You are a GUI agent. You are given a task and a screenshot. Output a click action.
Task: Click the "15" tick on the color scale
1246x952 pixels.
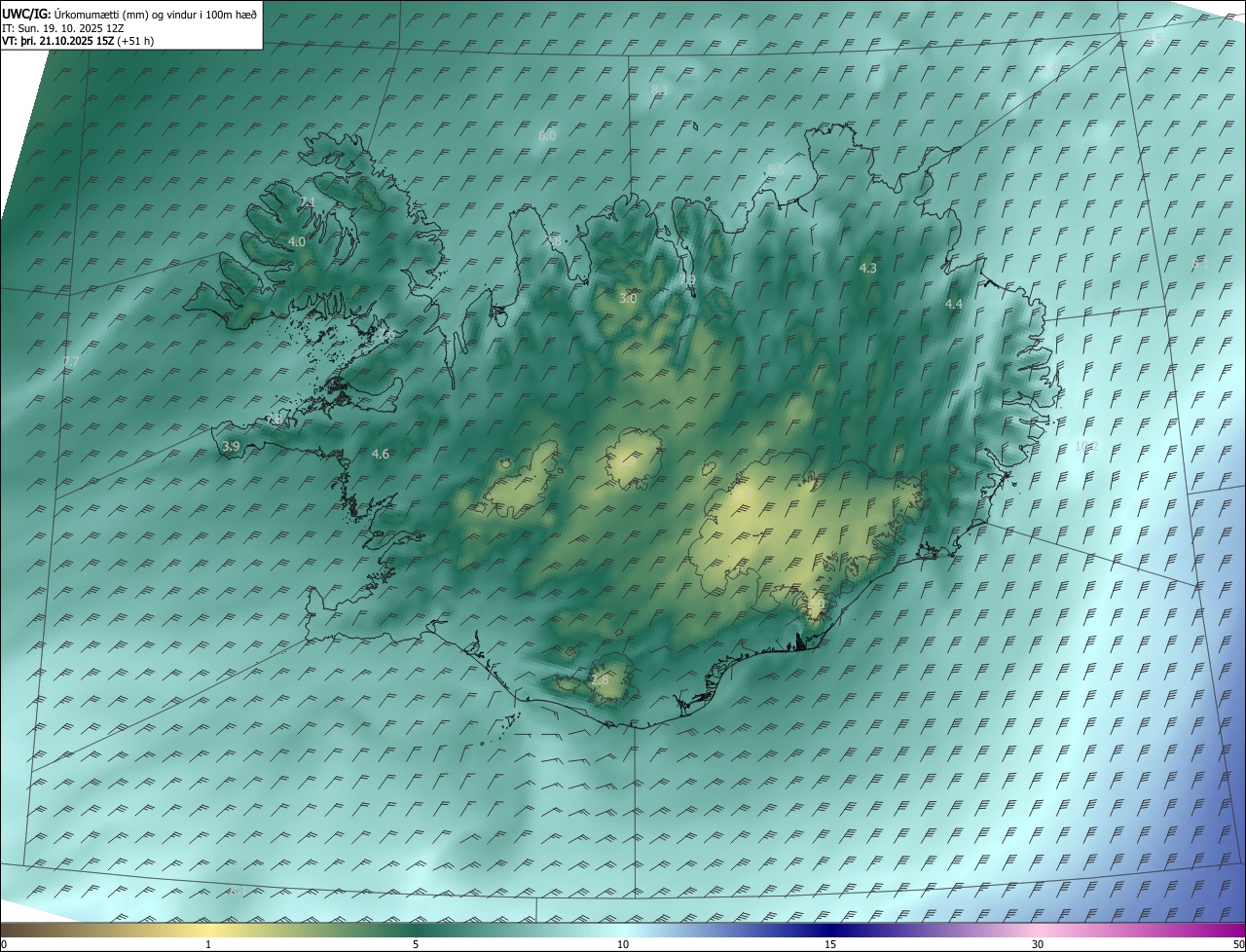(830, 944)
